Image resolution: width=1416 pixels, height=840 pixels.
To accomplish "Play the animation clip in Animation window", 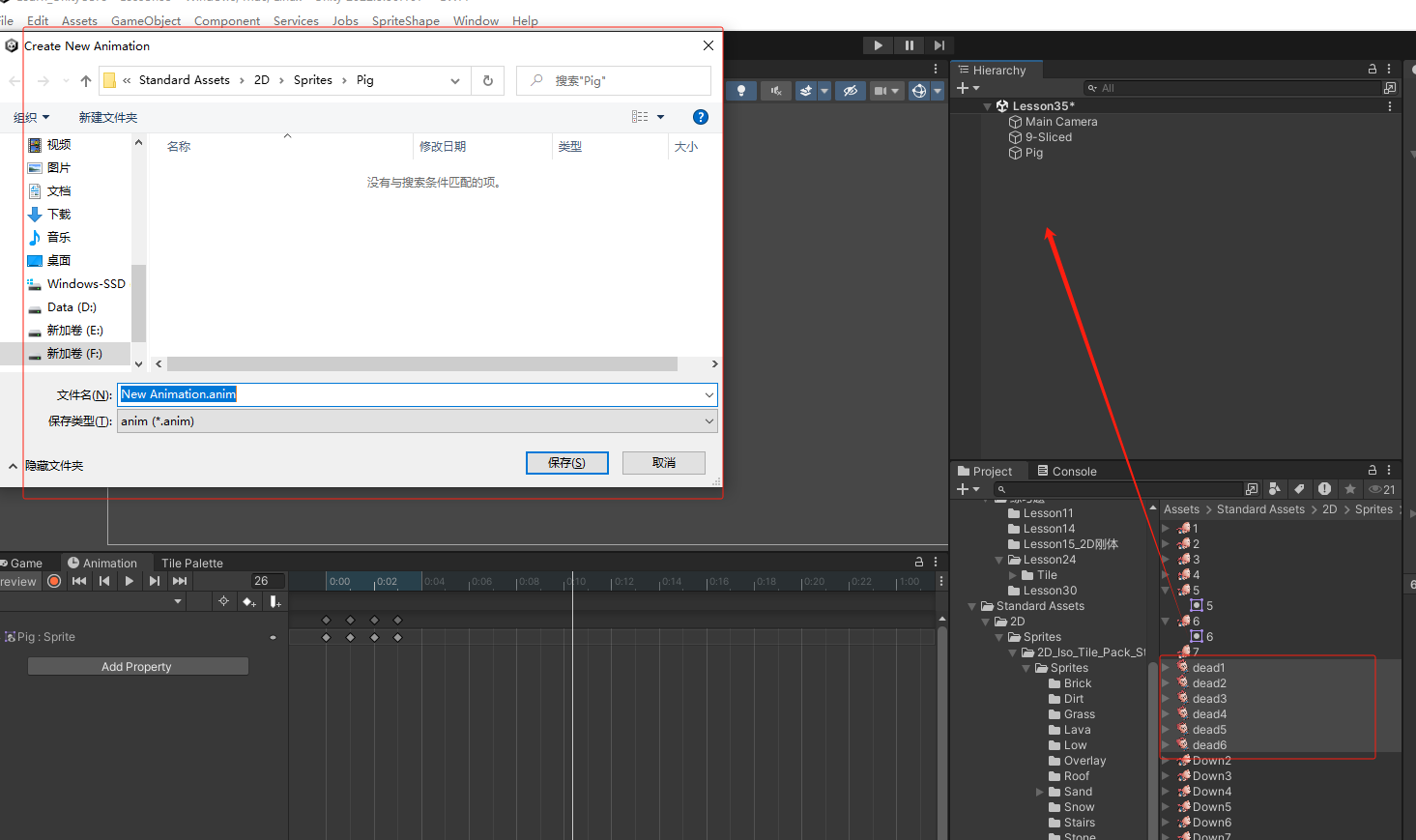I will pyautogui.click(x=130, y=581).
